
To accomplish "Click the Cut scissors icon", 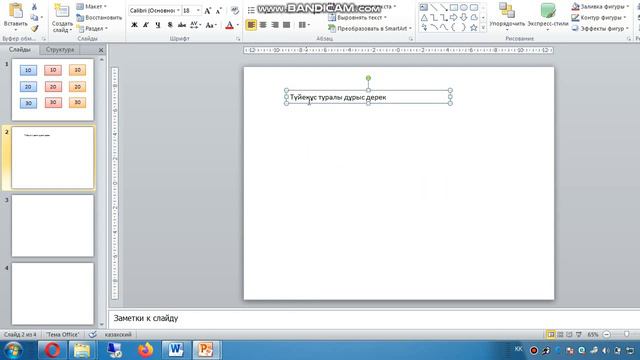I will click(x=34, y=7).
